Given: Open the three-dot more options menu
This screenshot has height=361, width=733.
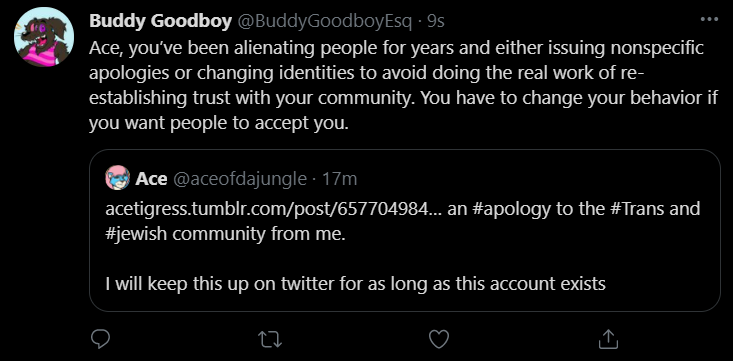Looking at the screenshot, I should pos(709,20).
